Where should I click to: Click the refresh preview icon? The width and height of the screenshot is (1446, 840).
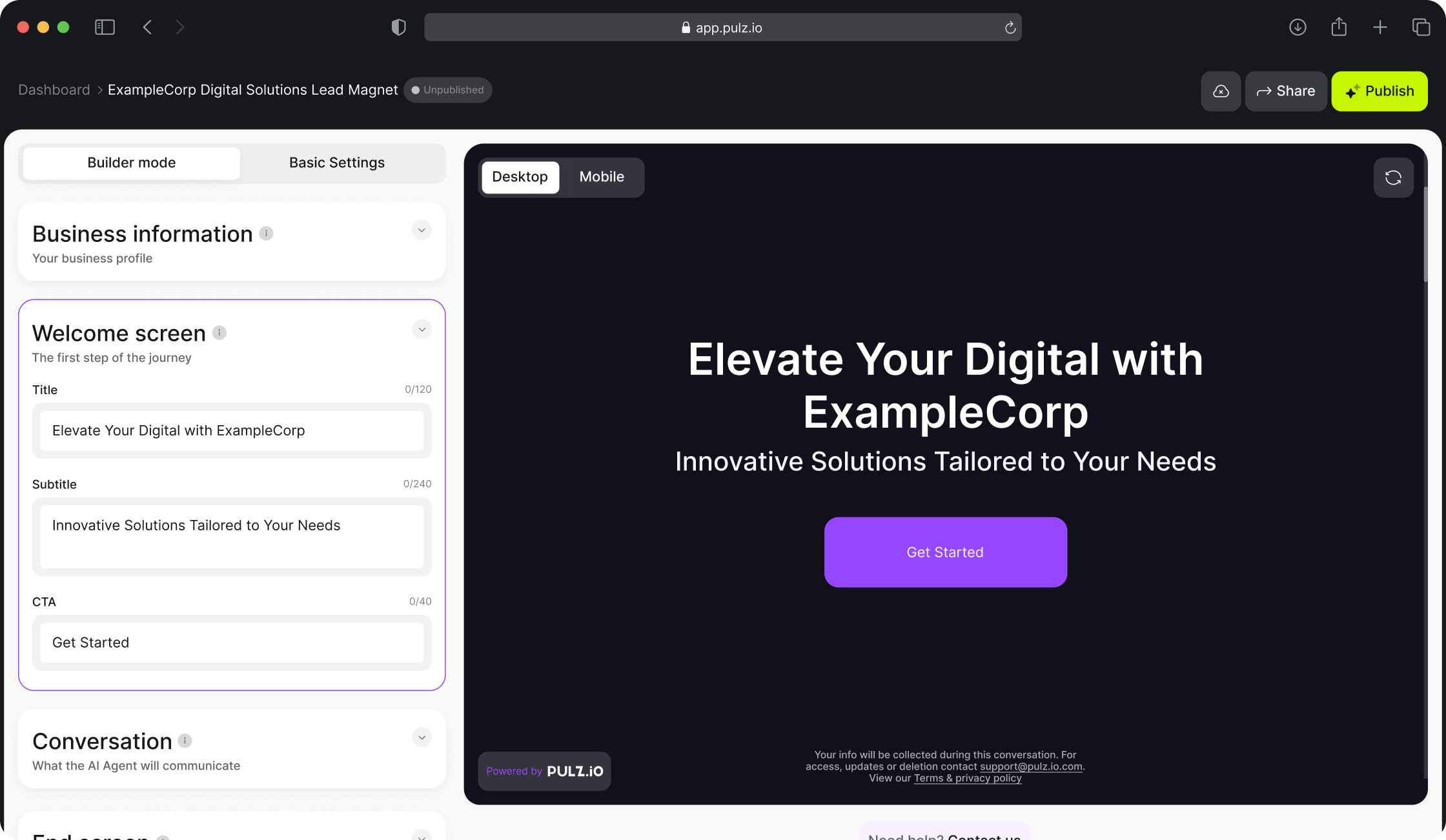coord(1393,178)
